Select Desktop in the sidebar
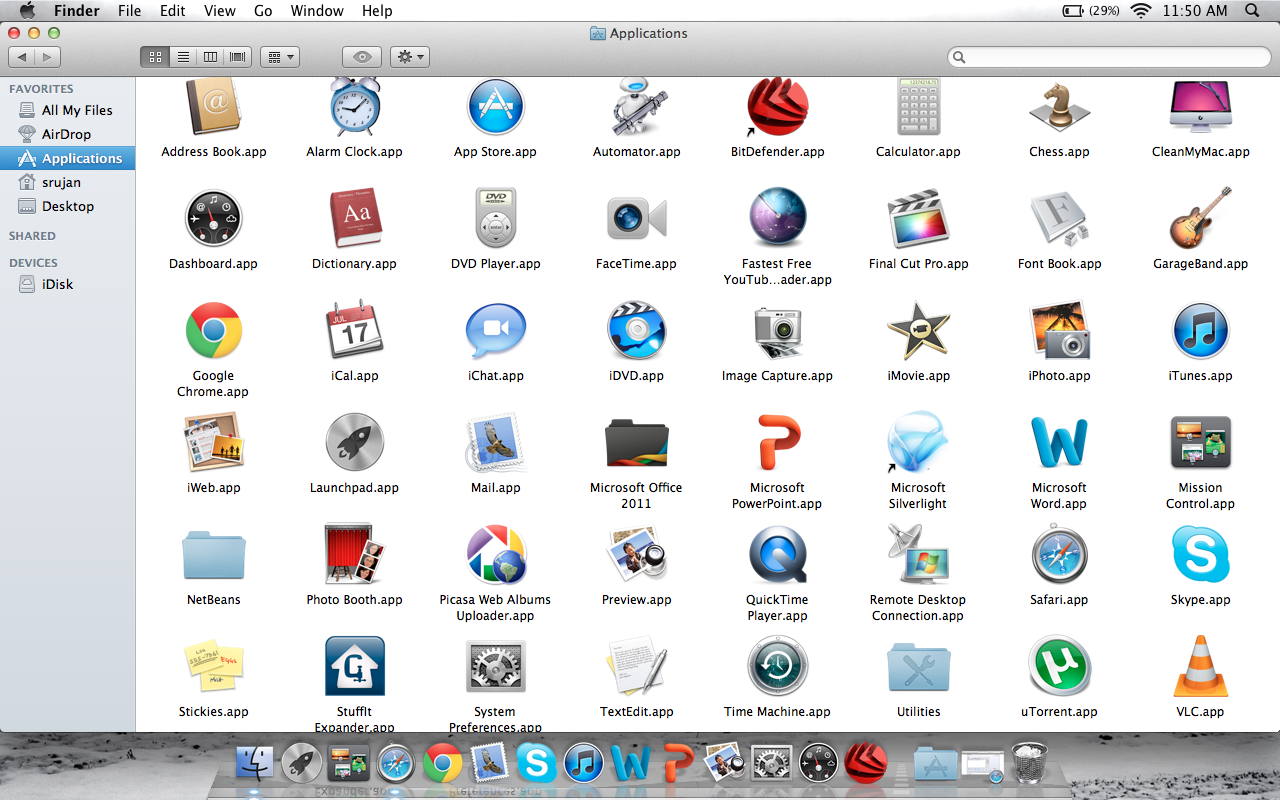The image size is (1280, 800). [x=68, y=206]
